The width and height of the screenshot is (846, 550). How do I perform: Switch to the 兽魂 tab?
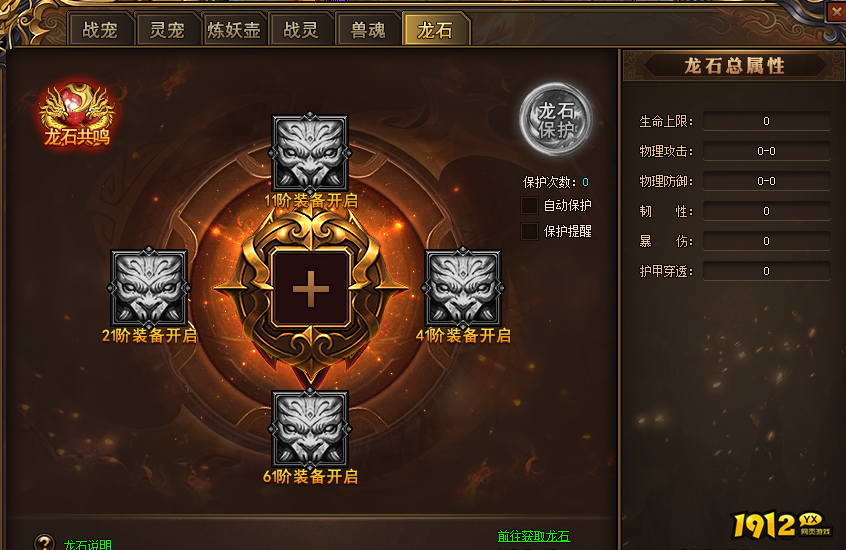368,30
